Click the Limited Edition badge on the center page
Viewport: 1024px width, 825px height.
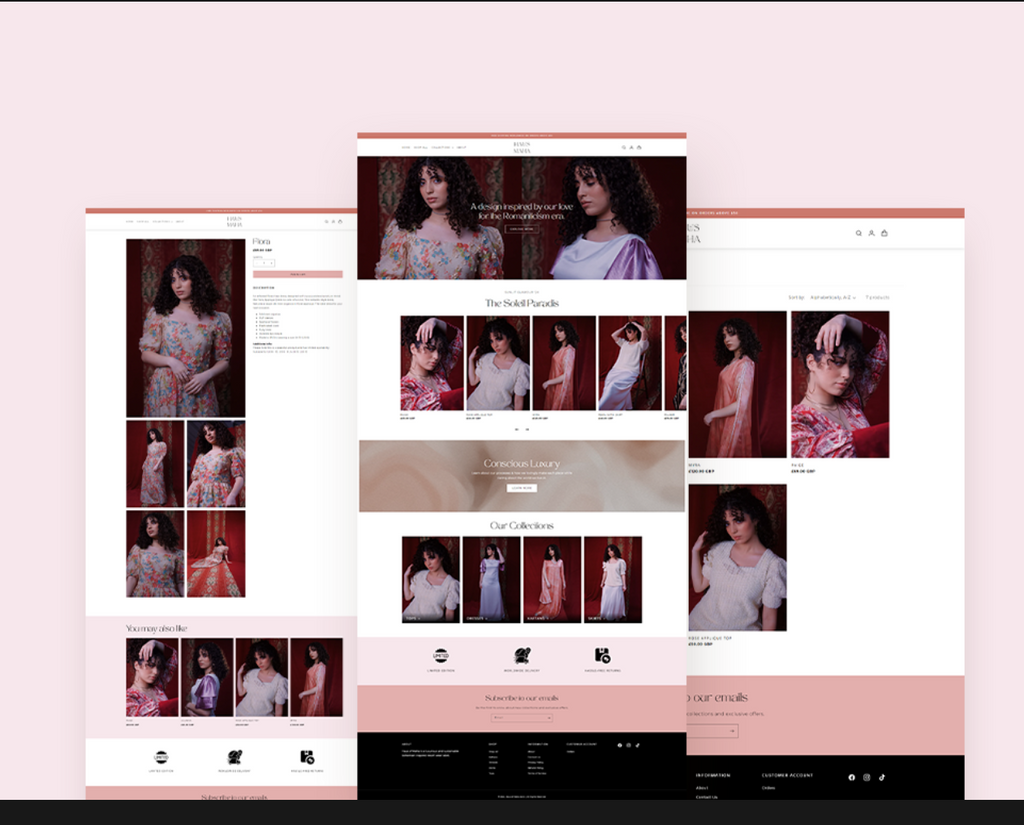(441, 656)
